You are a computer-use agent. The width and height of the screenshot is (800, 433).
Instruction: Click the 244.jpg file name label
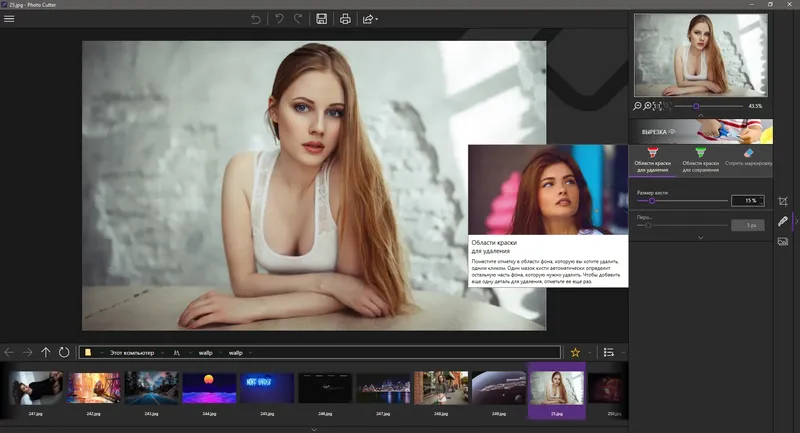209,414
